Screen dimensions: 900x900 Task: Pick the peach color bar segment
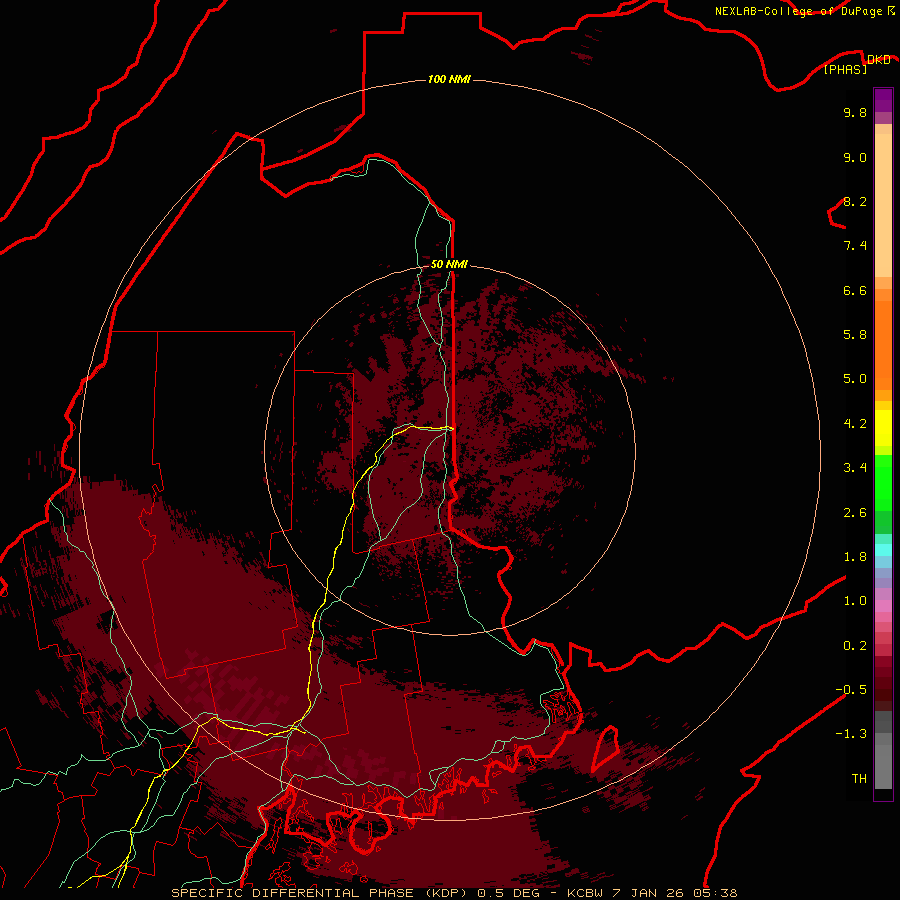[x=883, y=204]
